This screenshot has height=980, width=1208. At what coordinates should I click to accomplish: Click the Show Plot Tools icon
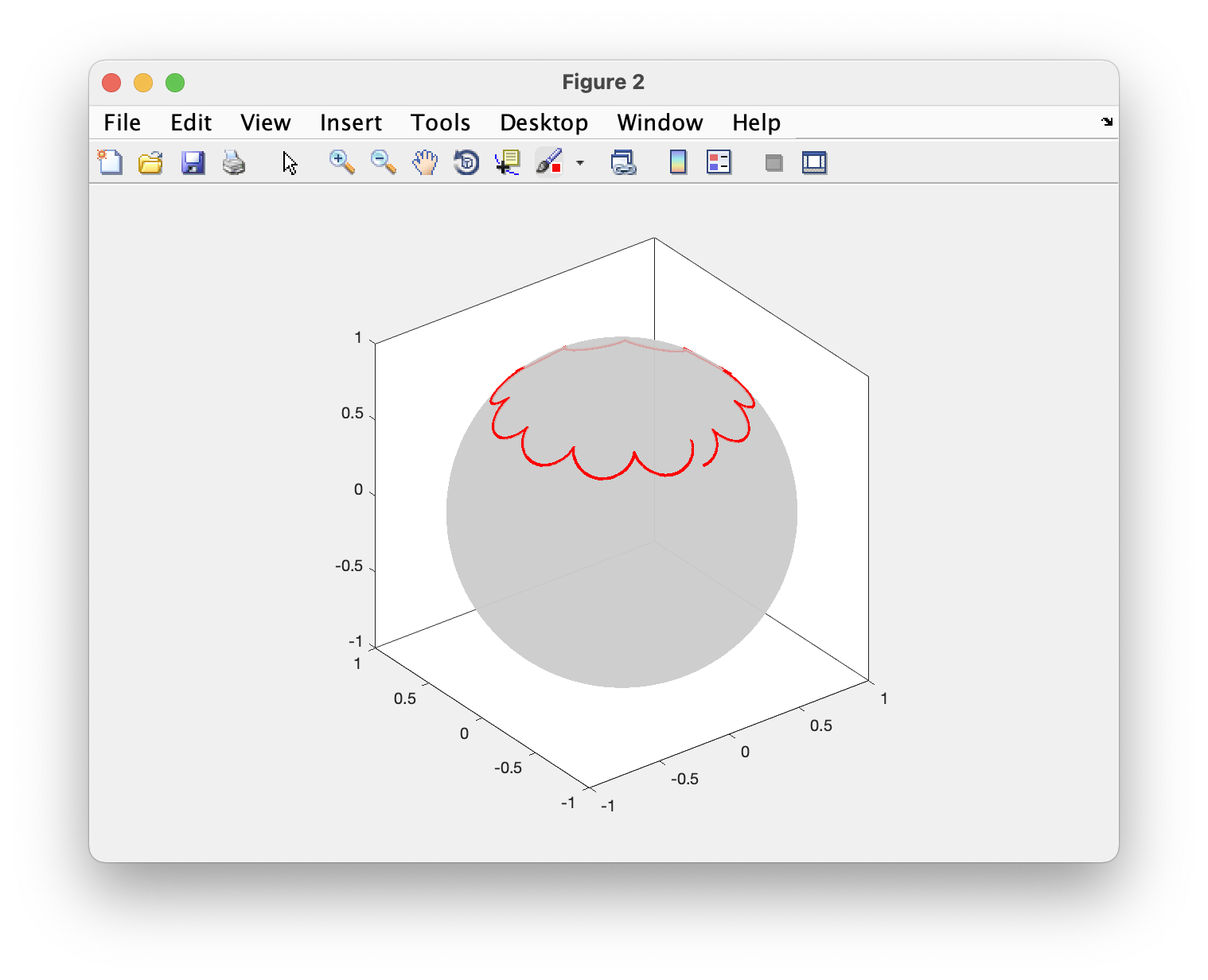point(814,162)
